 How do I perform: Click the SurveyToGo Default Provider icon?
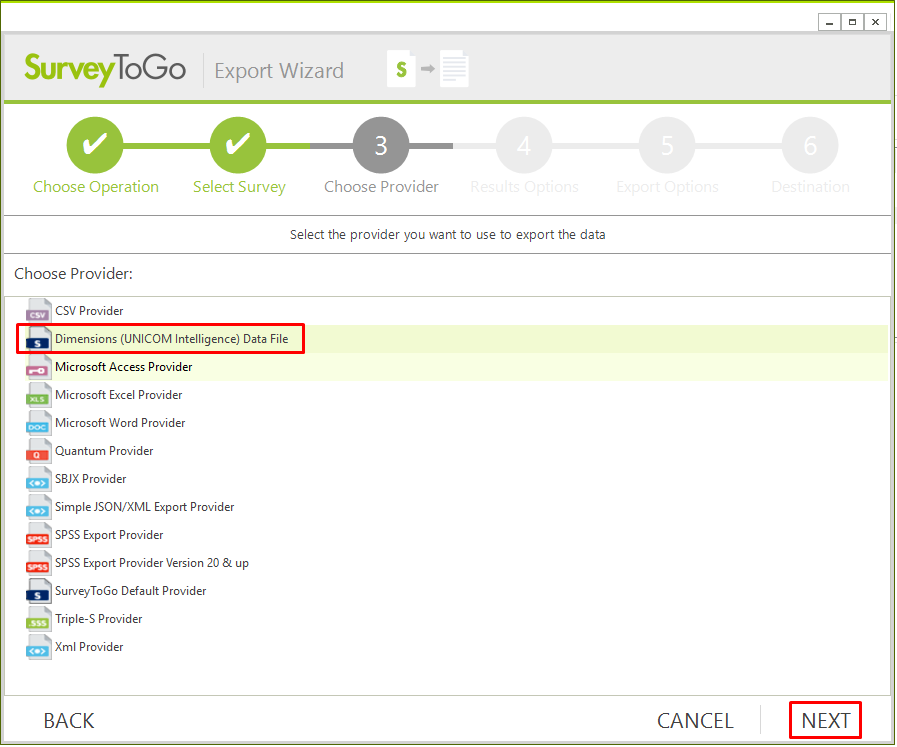[38, 591]
